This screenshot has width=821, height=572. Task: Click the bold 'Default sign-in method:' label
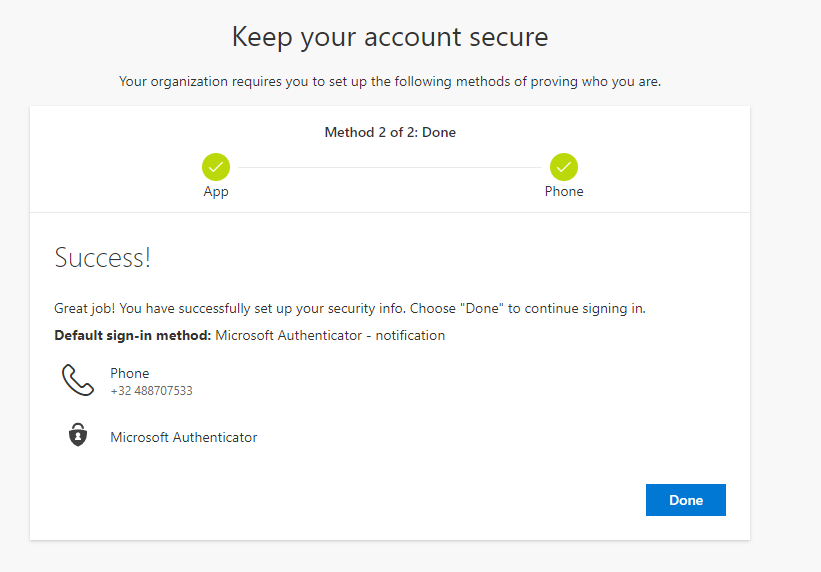pos(132,335)
